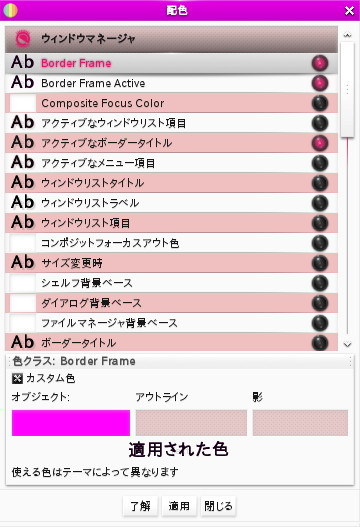The image size is (360, 527).
Task: Click the scroll down arrow of the list
Action: [347, 344]
